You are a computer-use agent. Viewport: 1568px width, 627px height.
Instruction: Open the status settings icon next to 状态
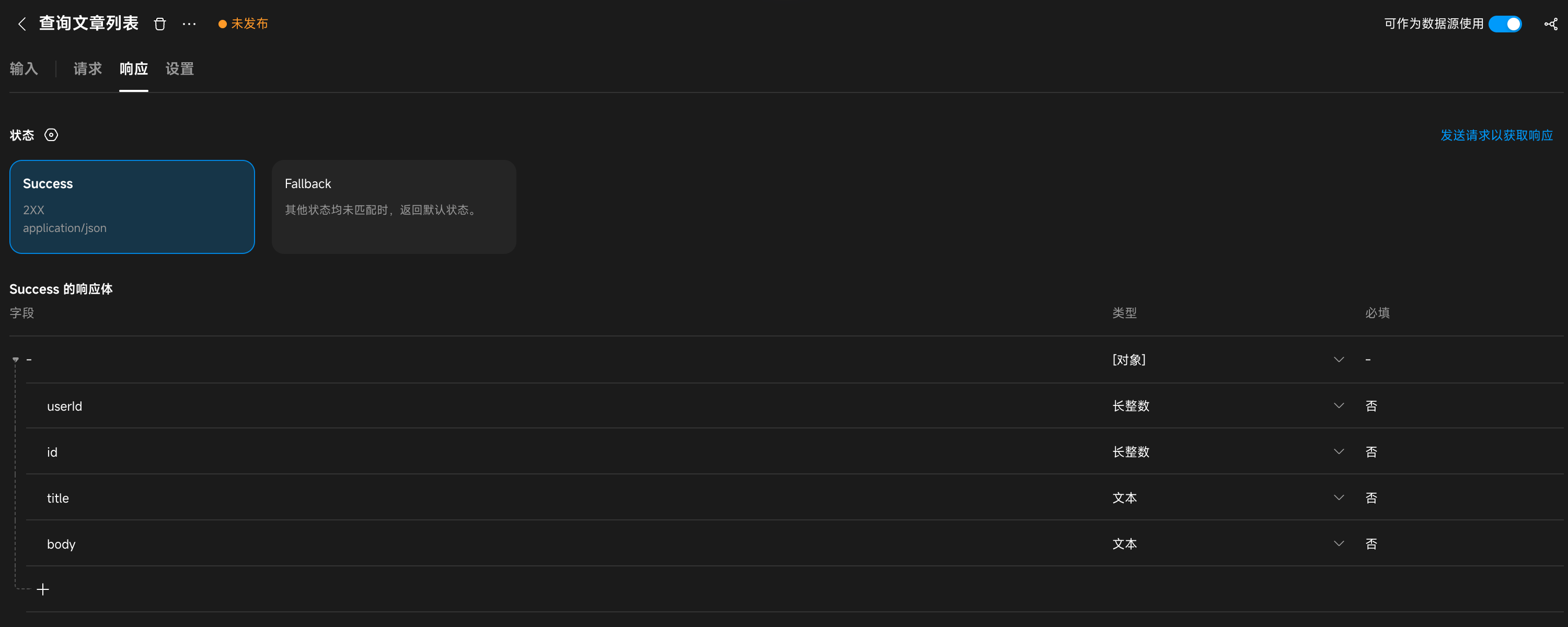tap(51, 135)
